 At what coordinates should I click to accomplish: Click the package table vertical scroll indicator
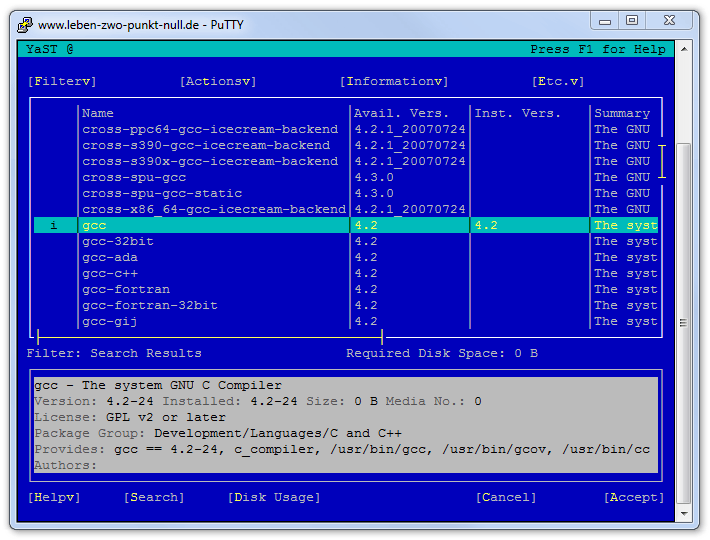(662, 162)
